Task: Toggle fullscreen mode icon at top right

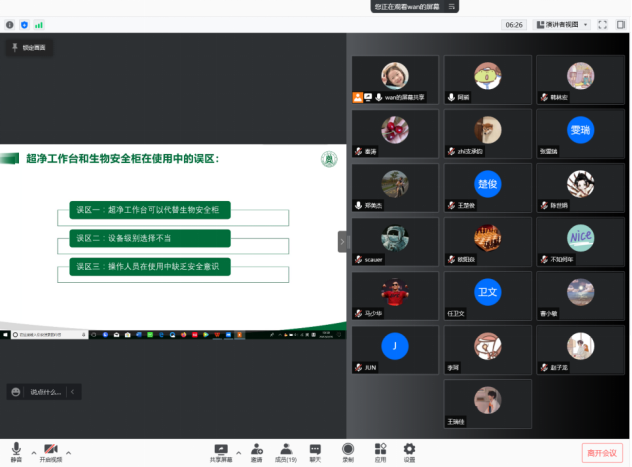Action: [603, 24]
